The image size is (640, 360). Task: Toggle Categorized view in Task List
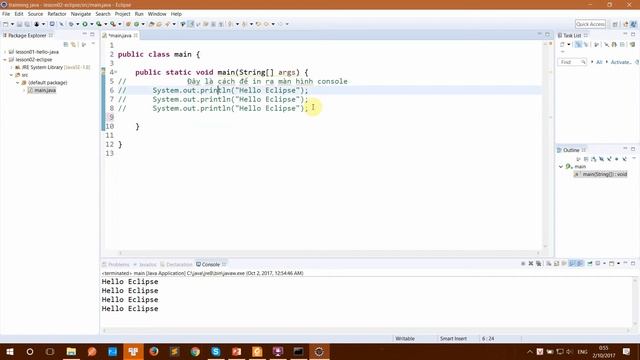tap(578, 44)
